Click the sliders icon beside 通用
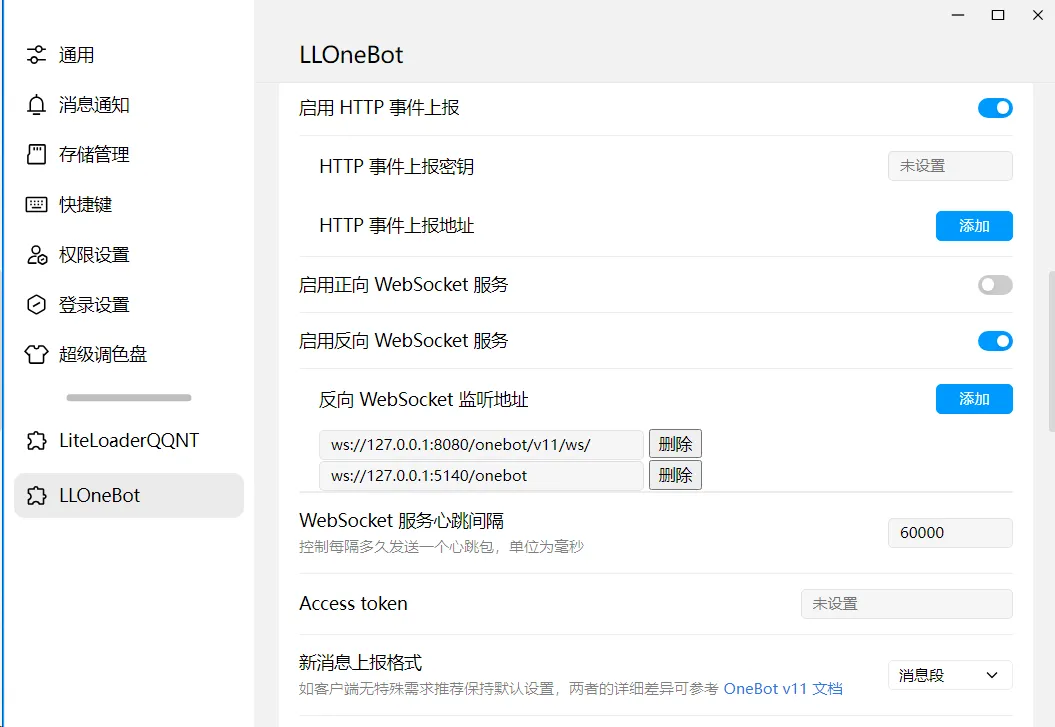1055x727 pixels. pyautogui.click(x=36, y=54)
